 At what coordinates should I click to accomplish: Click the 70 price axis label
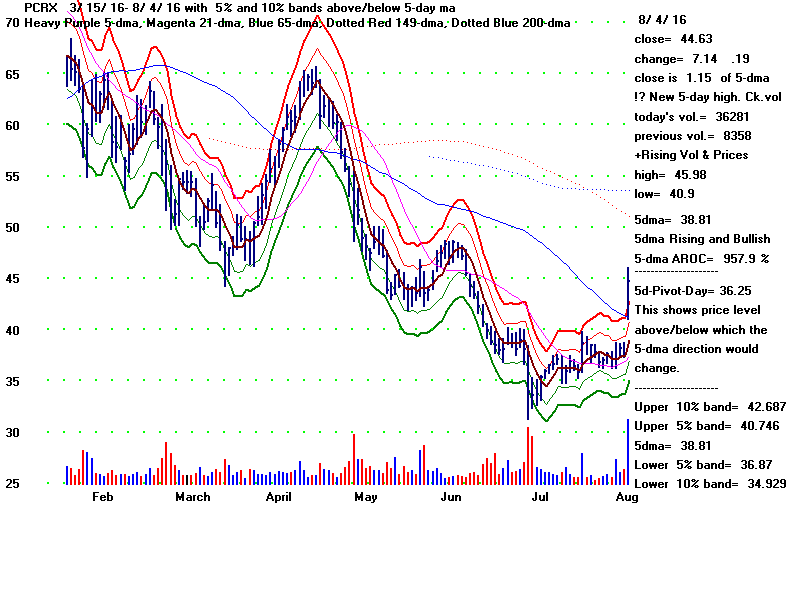11,22
